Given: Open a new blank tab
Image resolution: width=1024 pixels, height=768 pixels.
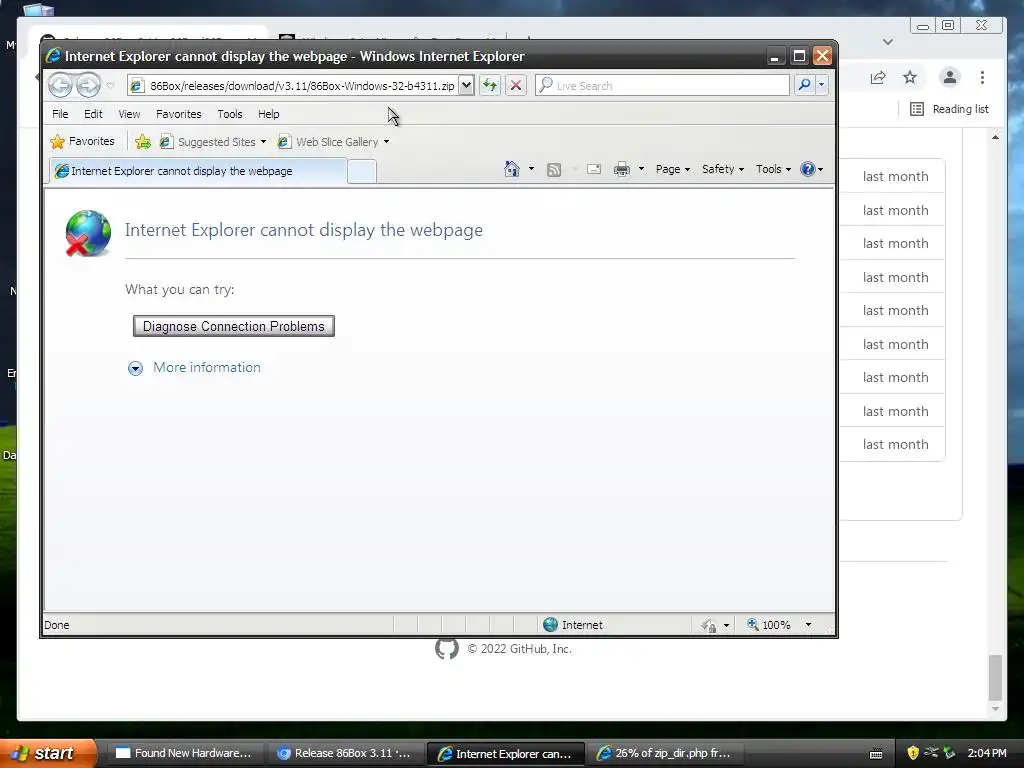Looking at the screenshot, I should 362,172.
